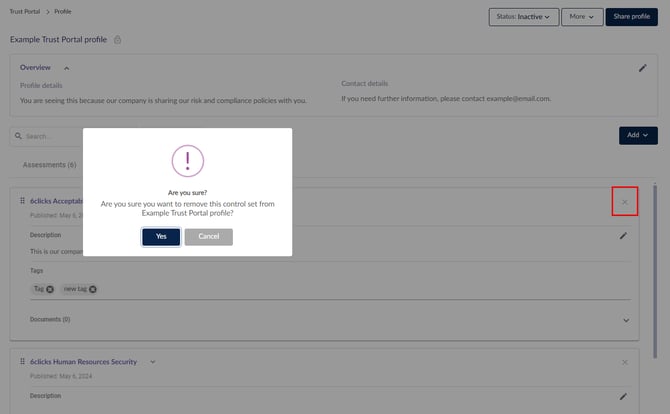Click drag handle for Human Resources Security
The height and width of the screenshot is (414, 670).
coord(22,361)
